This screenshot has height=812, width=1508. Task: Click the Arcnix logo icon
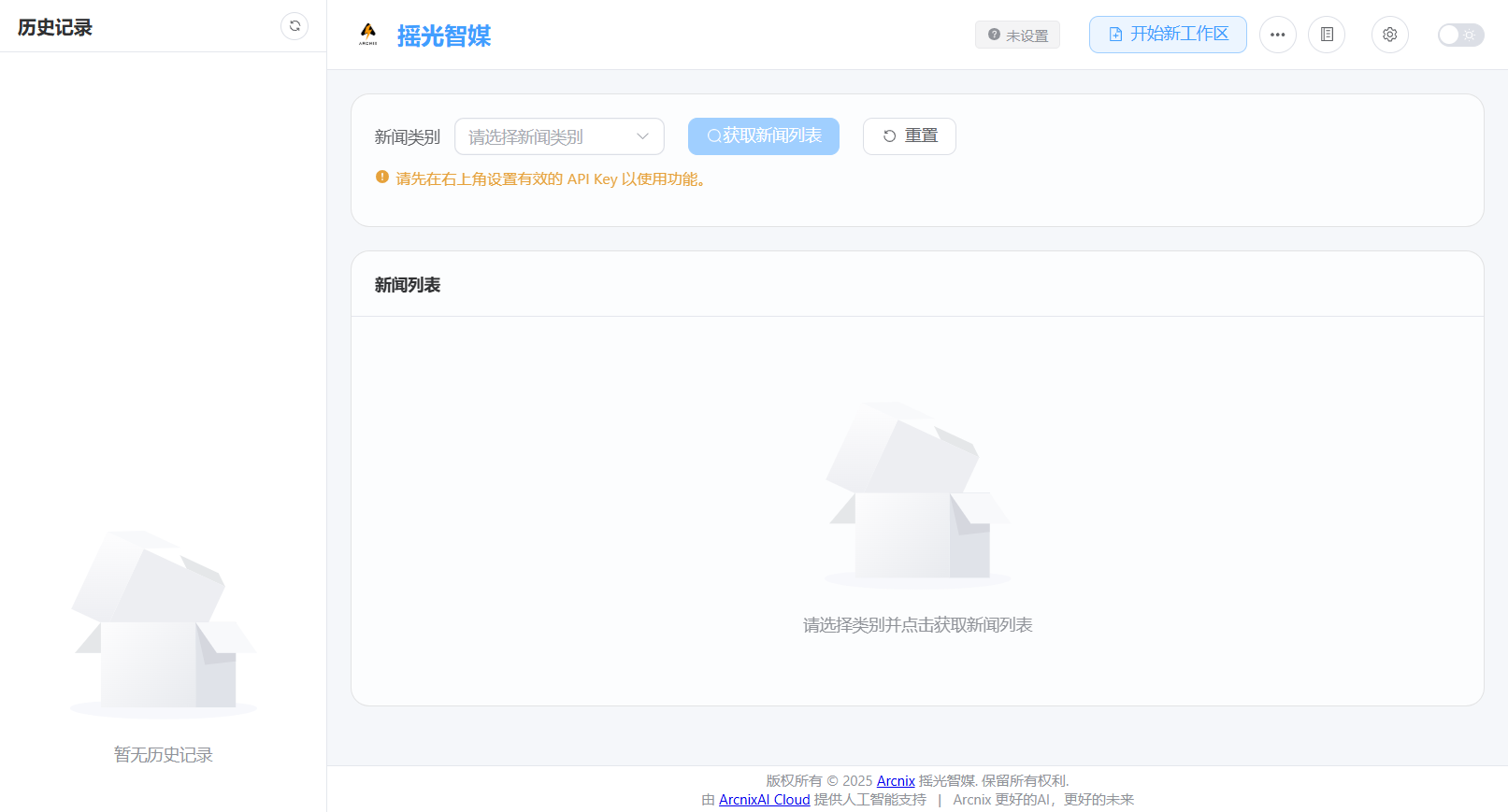click(368, 35)
